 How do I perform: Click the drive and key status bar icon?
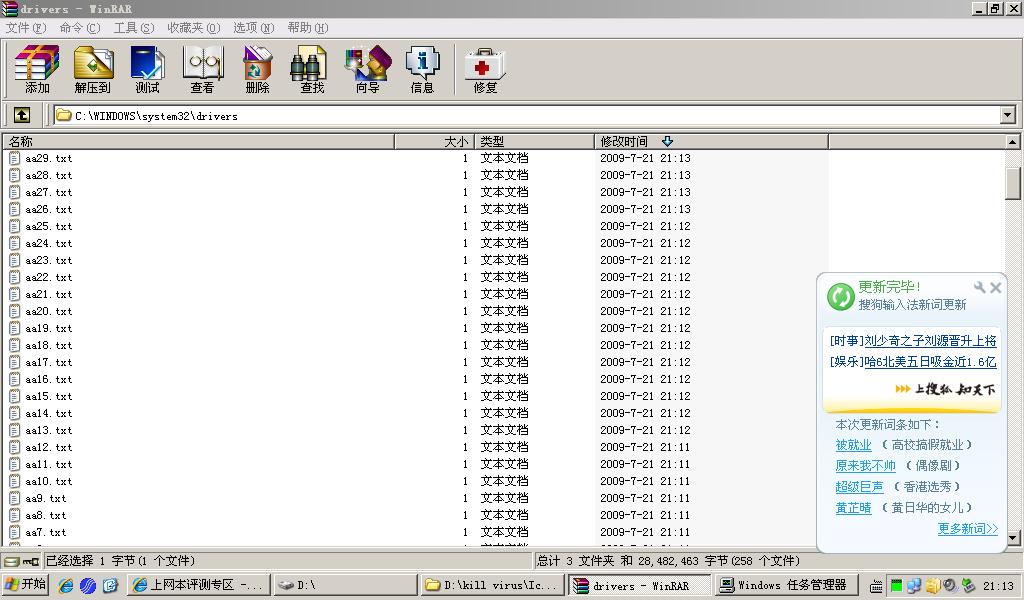click(x=22, y=561)
